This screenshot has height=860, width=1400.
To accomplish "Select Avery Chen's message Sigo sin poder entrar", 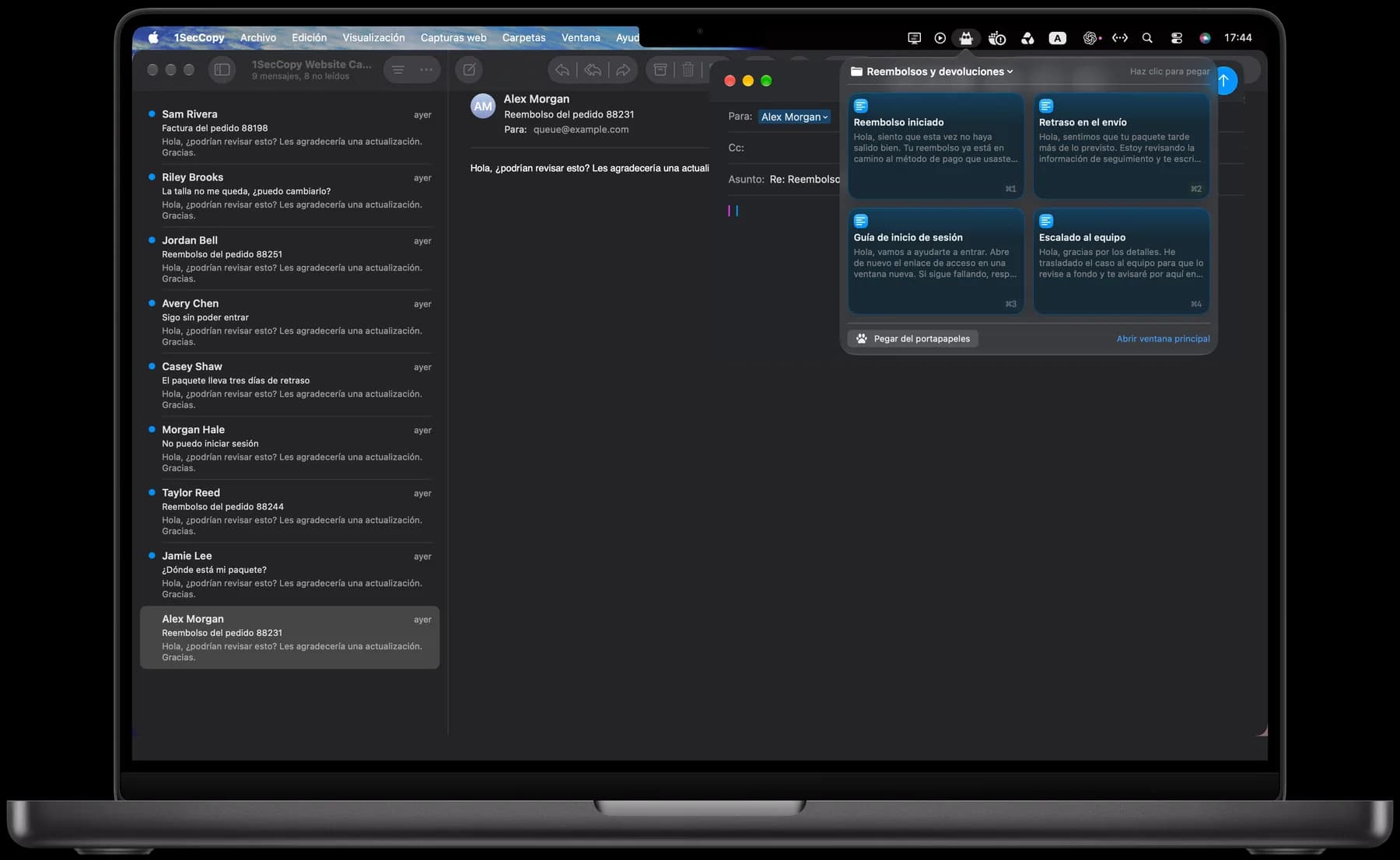I will point(289,321).
